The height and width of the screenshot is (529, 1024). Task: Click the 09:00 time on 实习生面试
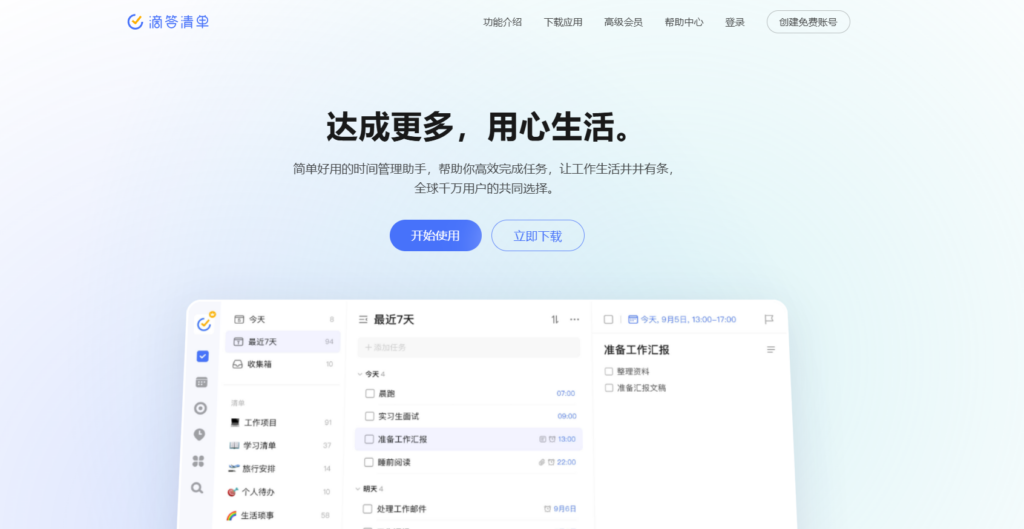pos(567,416)
